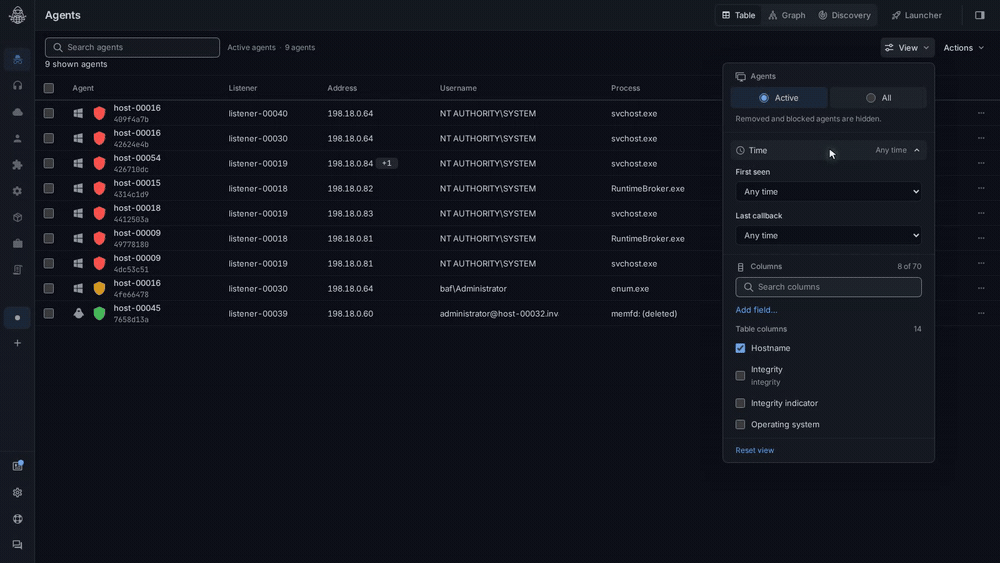Open the View dropdown button
The width and height of the screenshot is (1000, 563).
(907, 48)
